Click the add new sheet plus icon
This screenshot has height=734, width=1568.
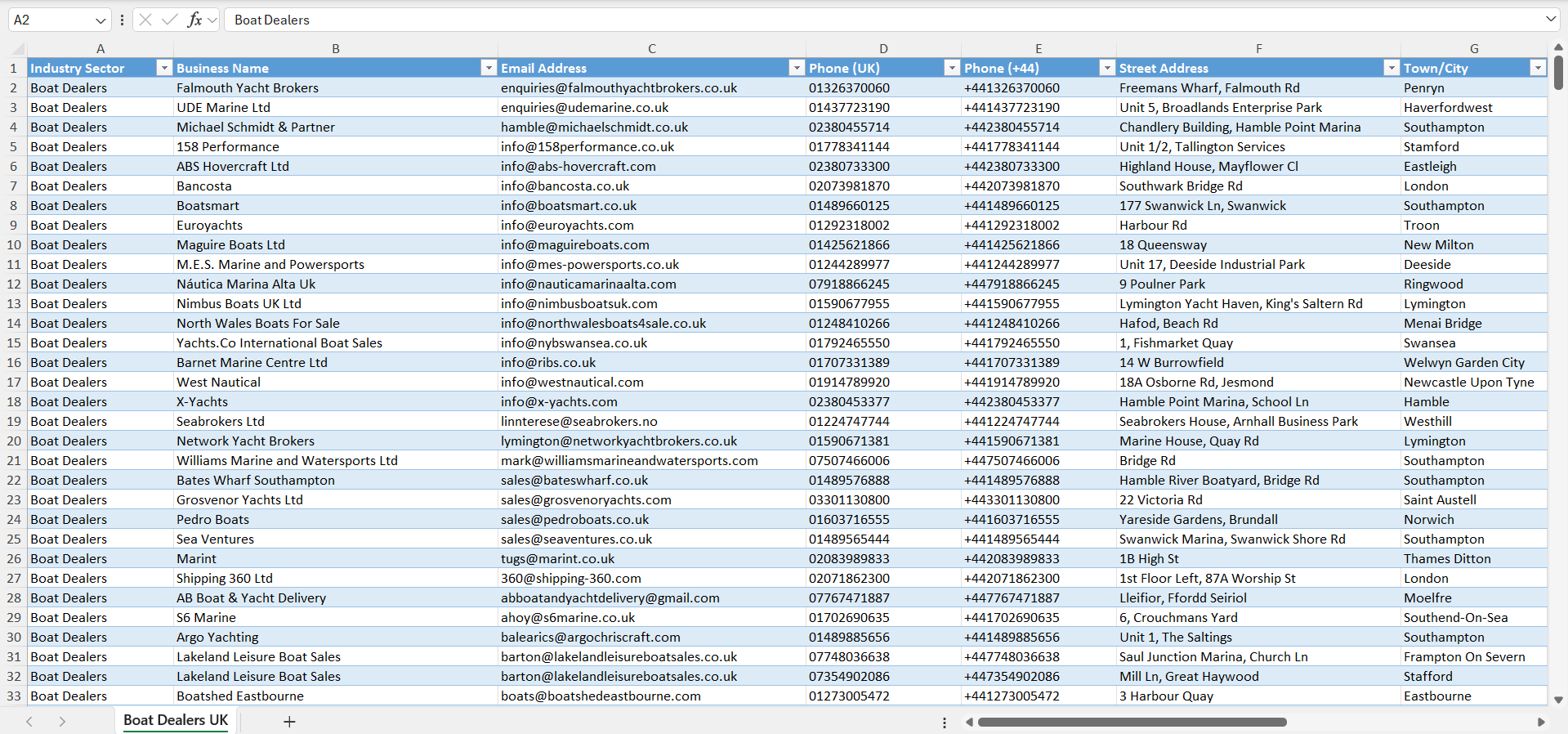coord(289,722)
